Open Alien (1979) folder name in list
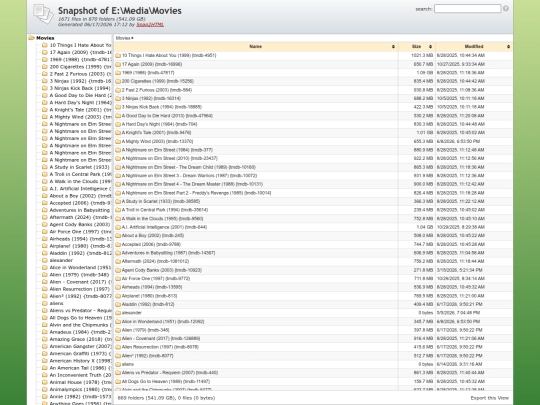 [145, 330]
